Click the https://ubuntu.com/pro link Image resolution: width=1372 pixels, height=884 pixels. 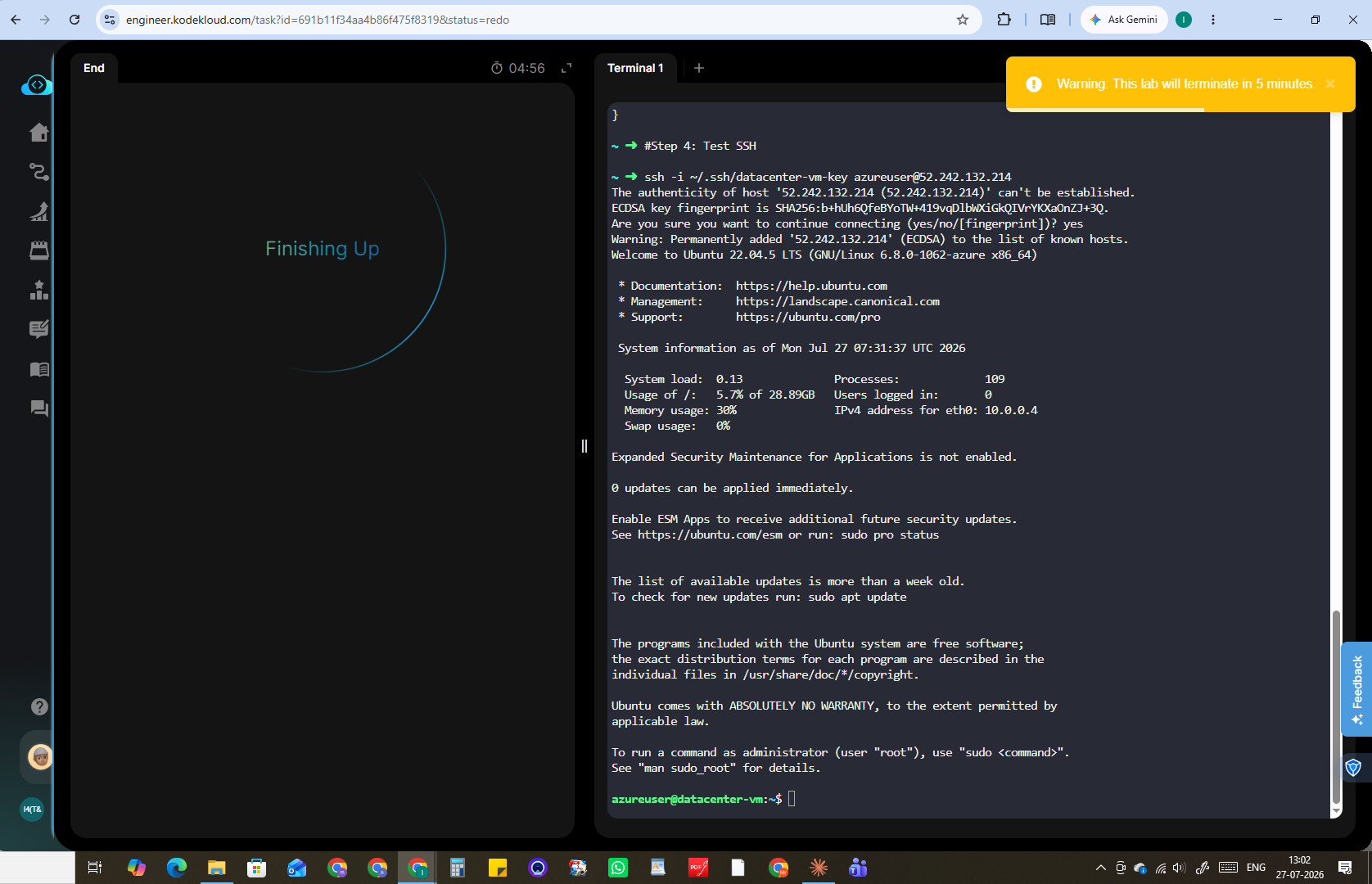pos(808,317)
